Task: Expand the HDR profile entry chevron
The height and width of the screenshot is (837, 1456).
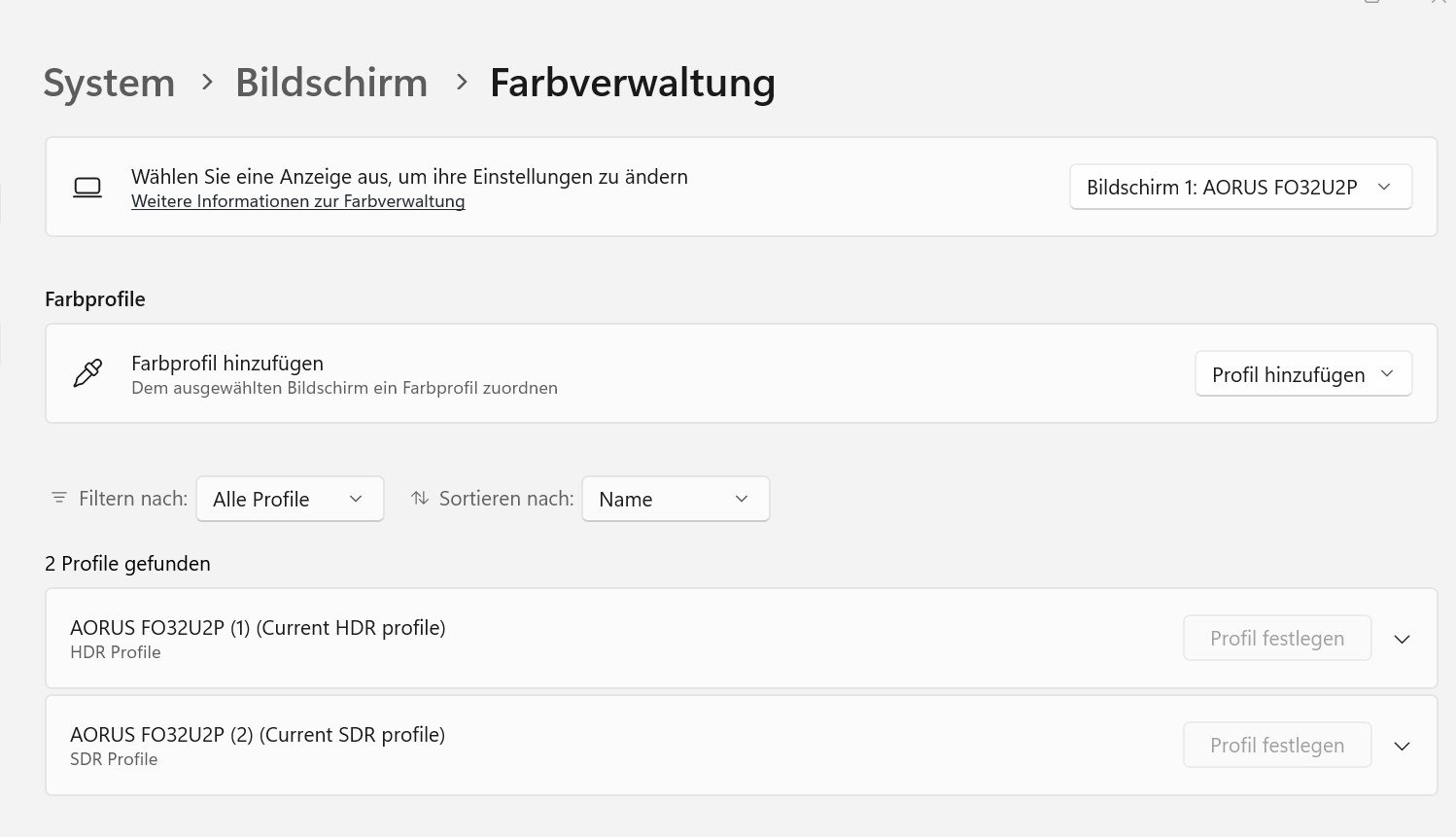Action: click(1402, 639)
